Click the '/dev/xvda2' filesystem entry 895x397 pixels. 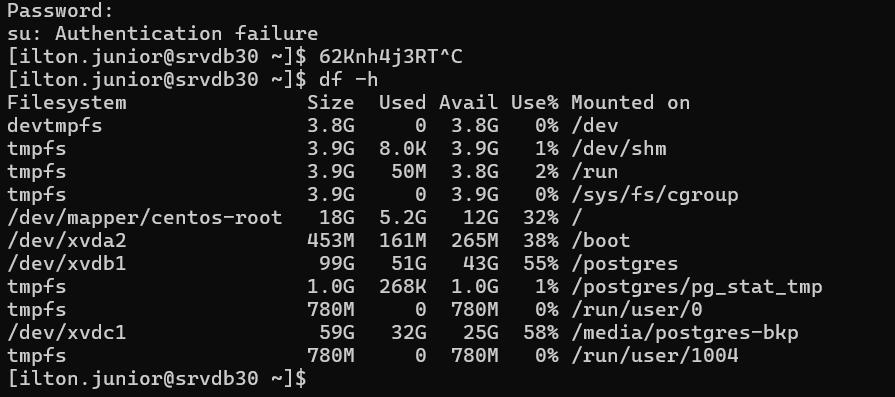pos(67,241)
